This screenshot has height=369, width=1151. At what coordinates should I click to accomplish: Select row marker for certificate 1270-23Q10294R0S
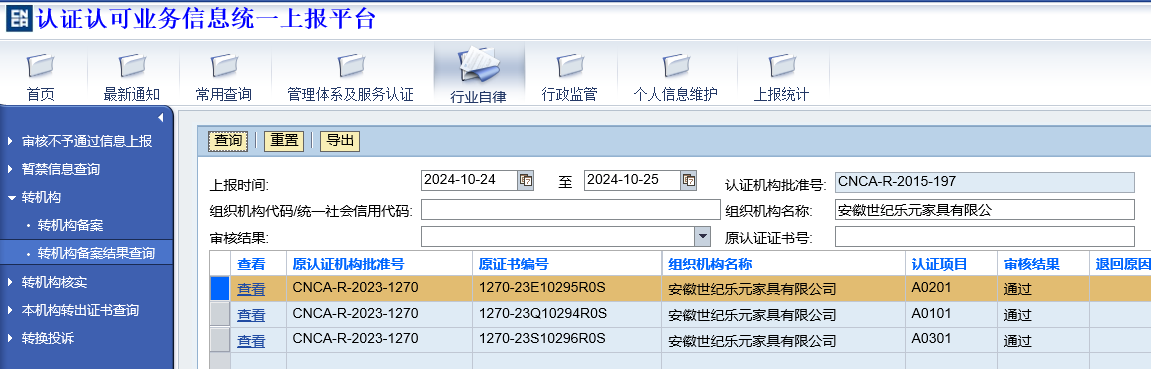(x=220, y=315)
